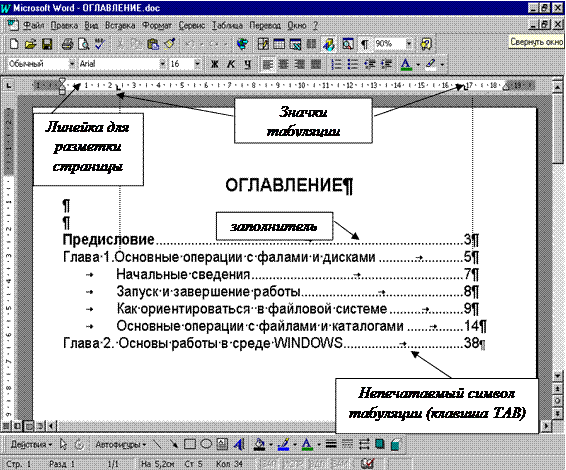Align paragraph to the left
Viewport: 566px width, 470px height.
pyautogui.click(x=267, y=64)
